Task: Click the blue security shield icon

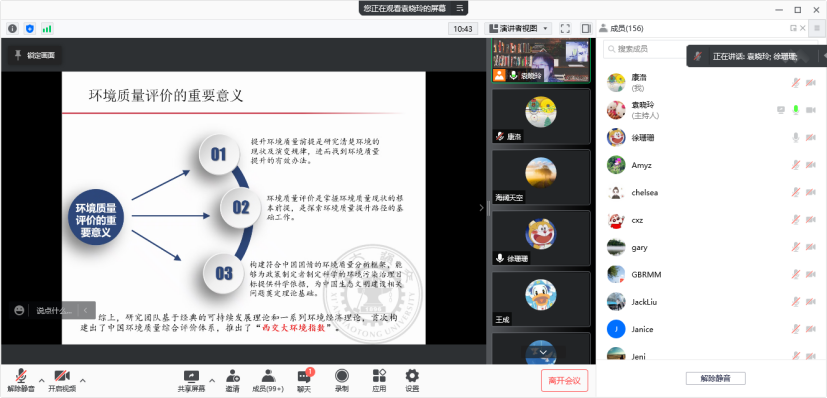Action: coord(30,28)
